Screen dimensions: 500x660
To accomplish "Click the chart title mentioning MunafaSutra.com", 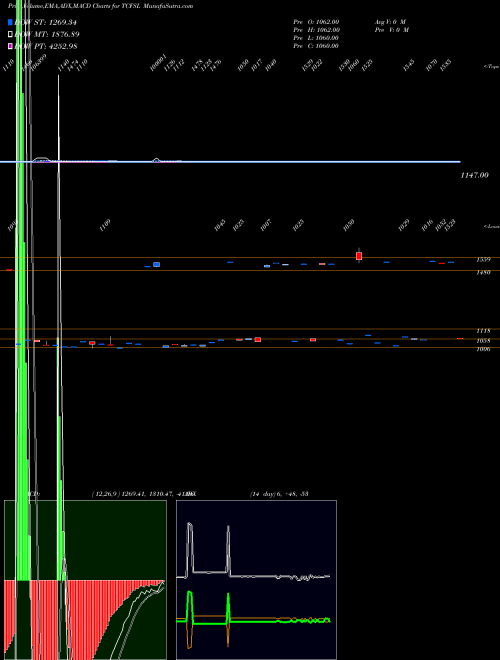I will tap(101, 6).
